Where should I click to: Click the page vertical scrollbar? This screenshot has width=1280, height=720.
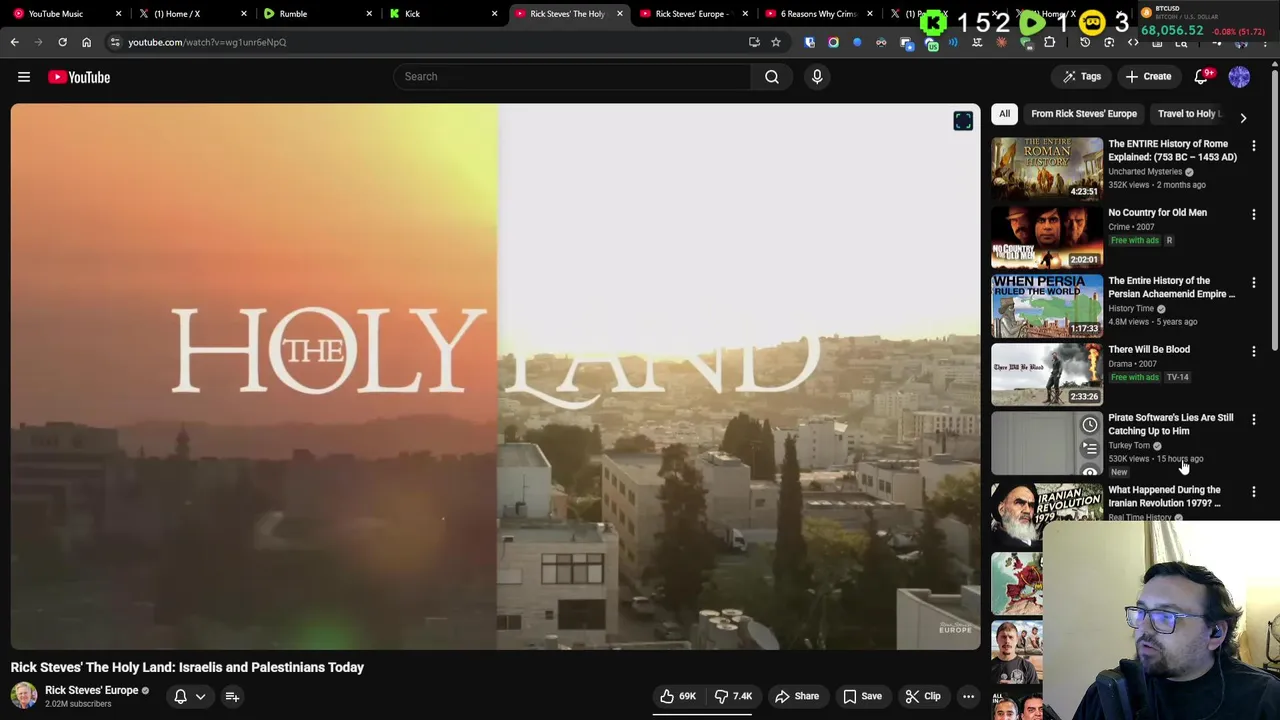point(1275,210)
